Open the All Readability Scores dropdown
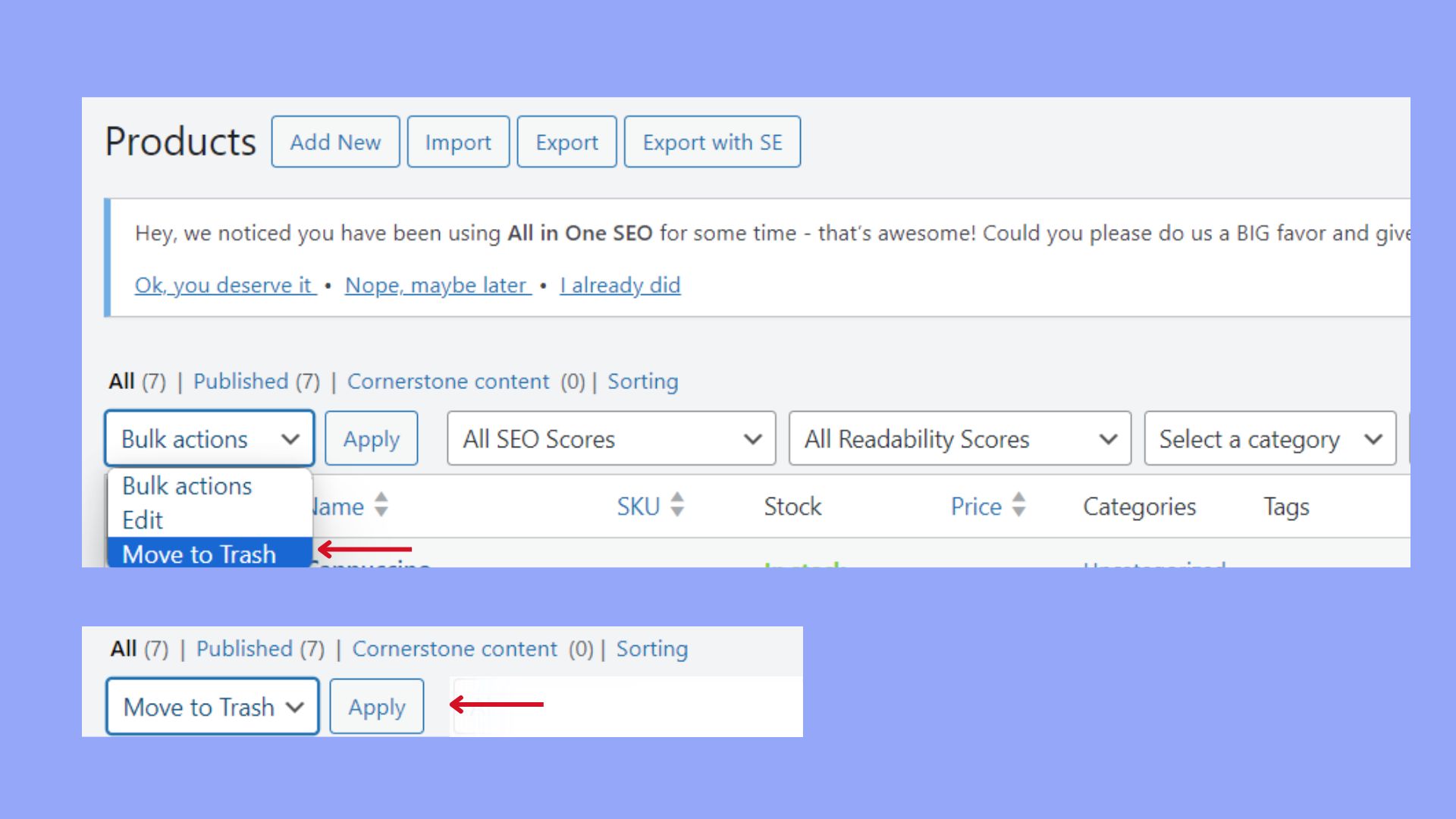 point(959,438)
